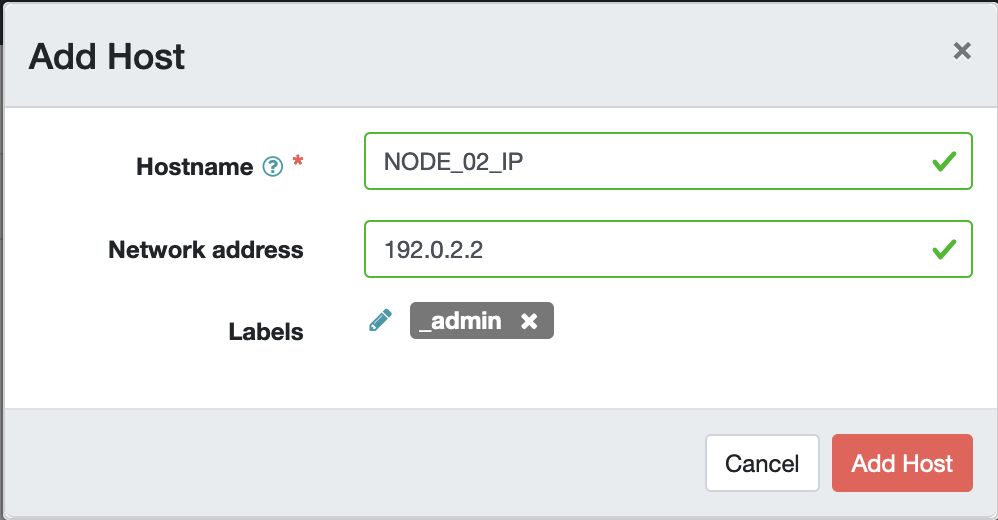Viewport: 998px width, 520px height.
Task: Select the _admin label badge
Action: 460,322
